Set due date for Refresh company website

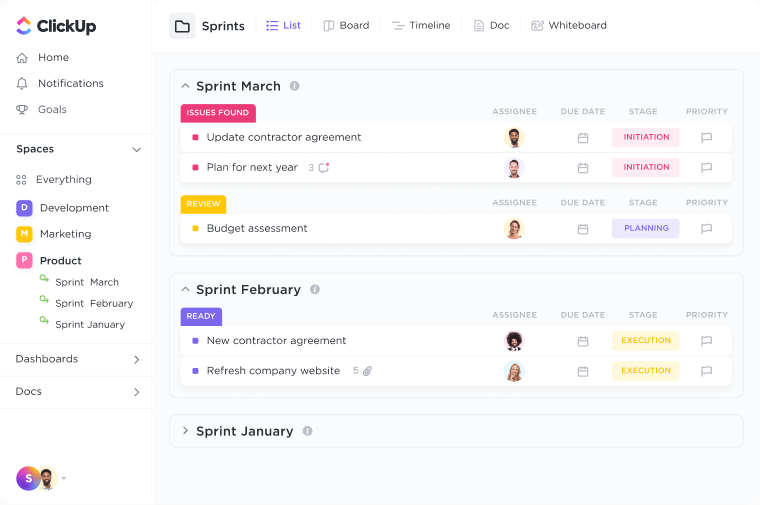tap(583, 372)
